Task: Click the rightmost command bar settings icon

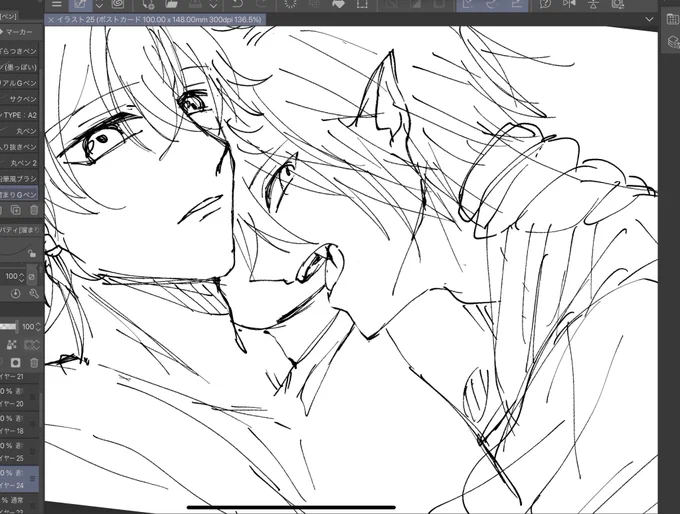Action: (618, 4)
